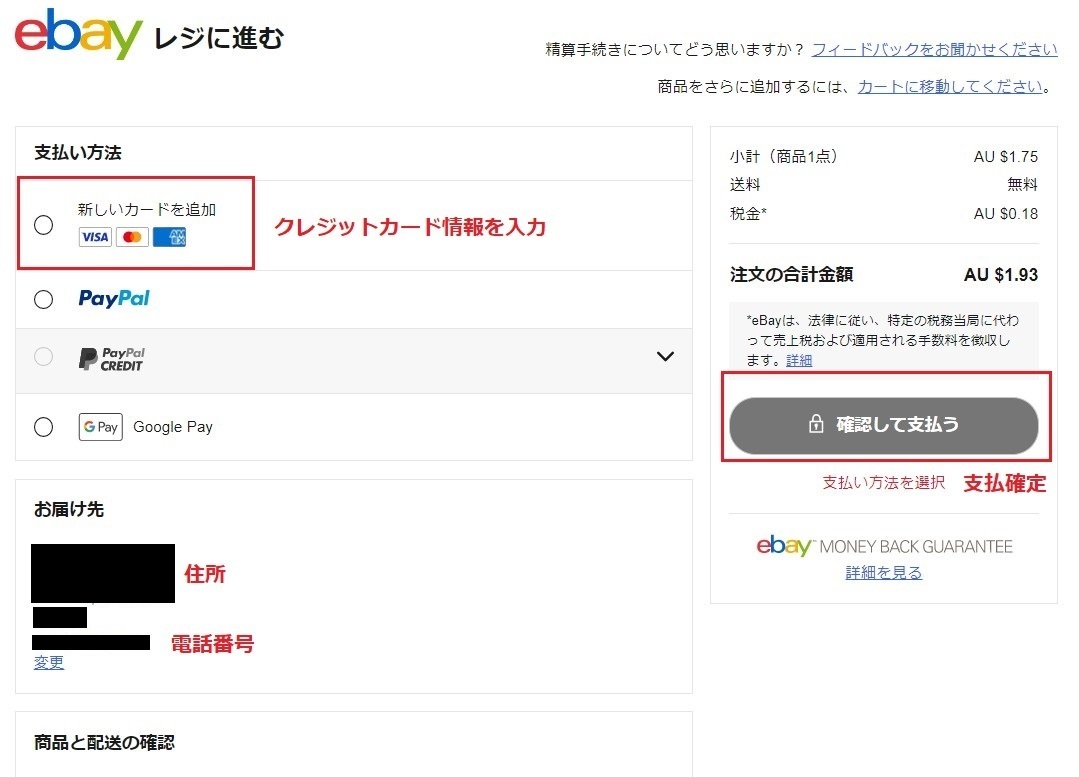The height and width of the screenshot is (777, 1079).
Task: Click the Visa card icon
Action: pos(95,237)
